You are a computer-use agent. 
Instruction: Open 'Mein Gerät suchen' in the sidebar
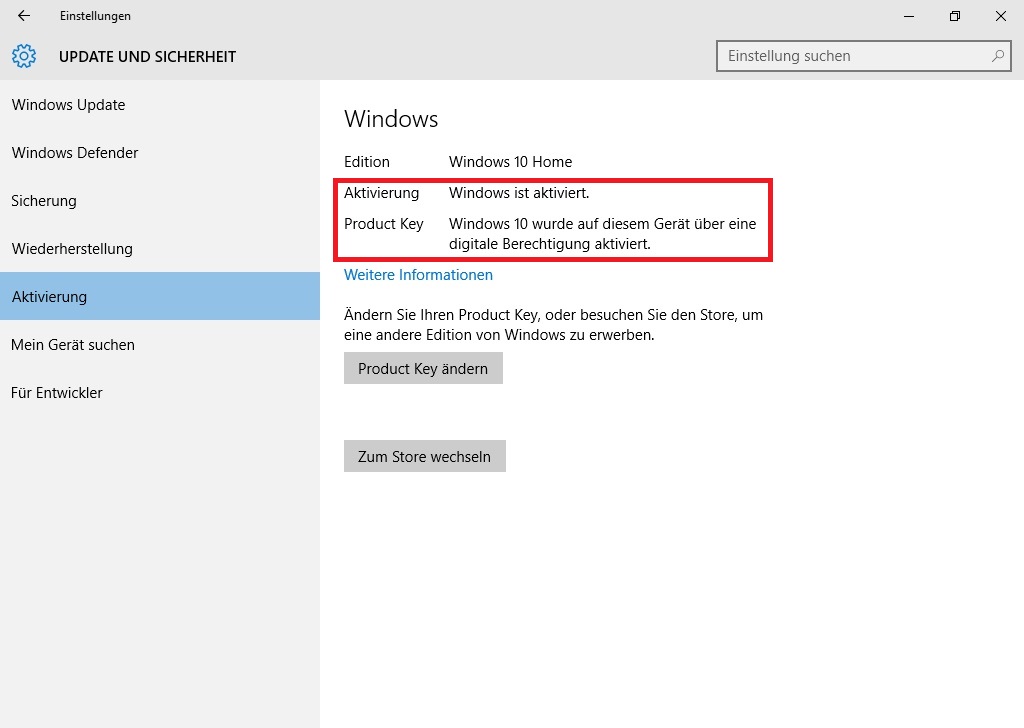point(73,345)
